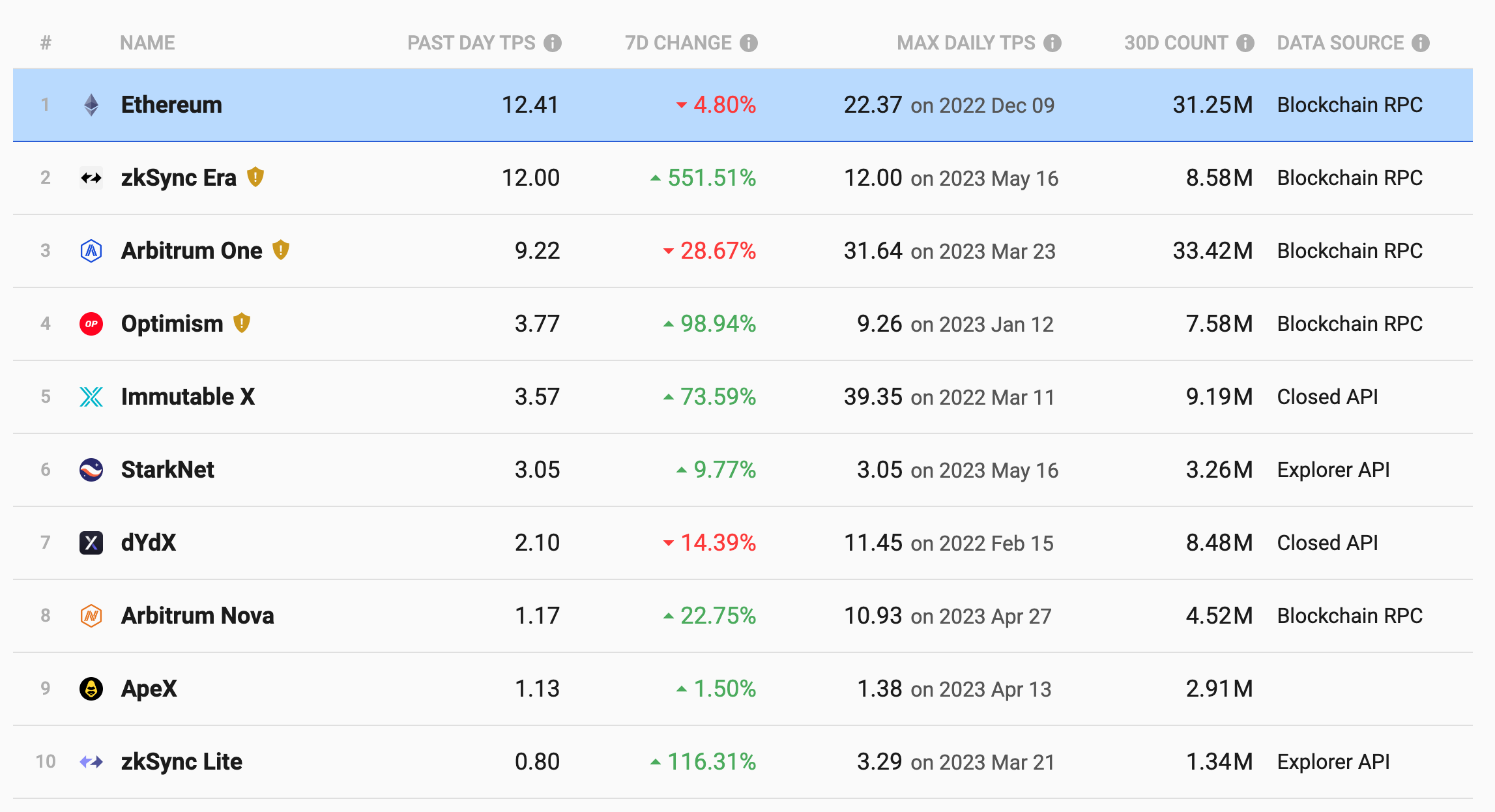Open the zkSync Lite project link

coord(181,761)
